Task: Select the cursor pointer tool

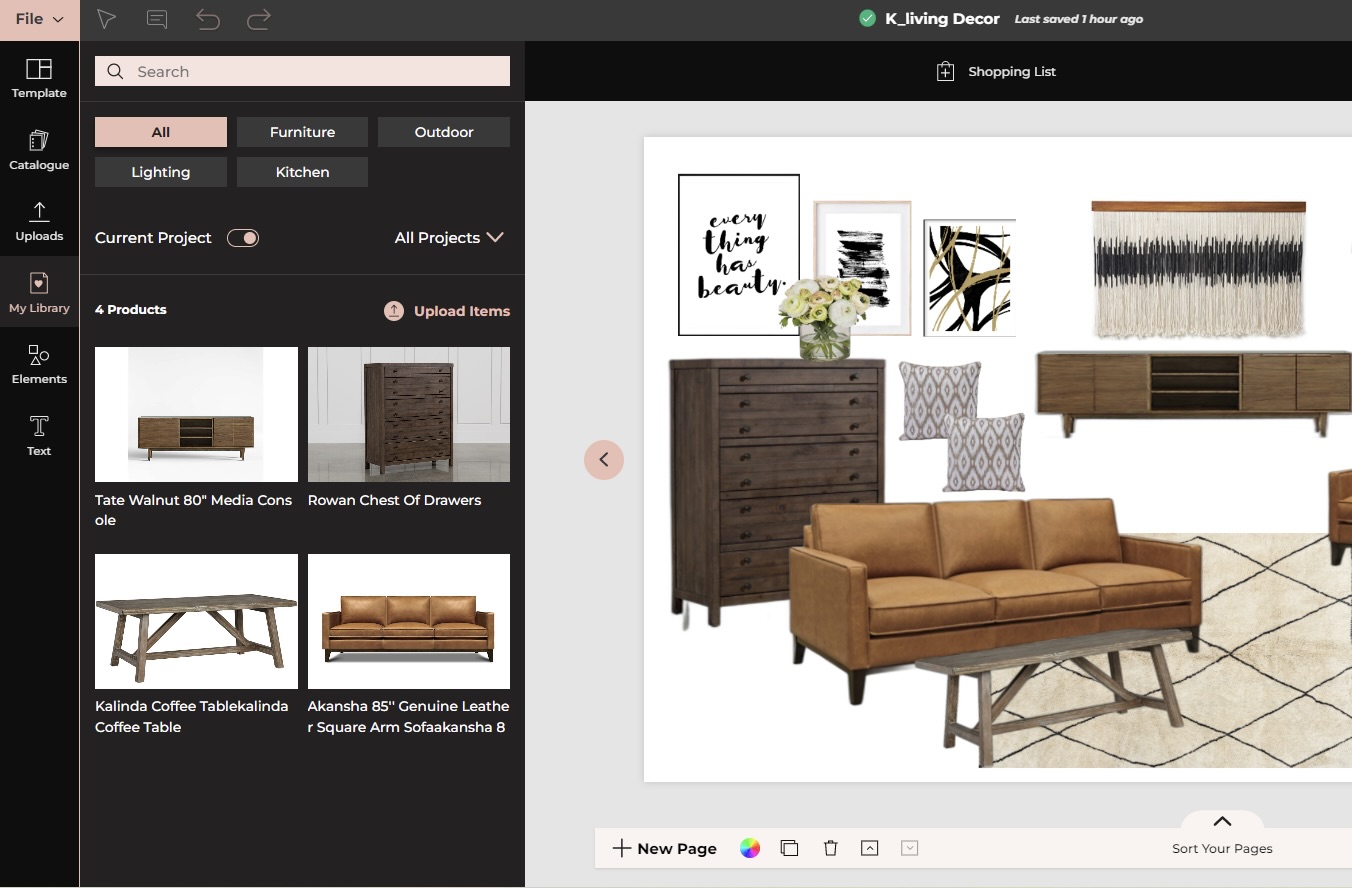Action: coord(106,19)
